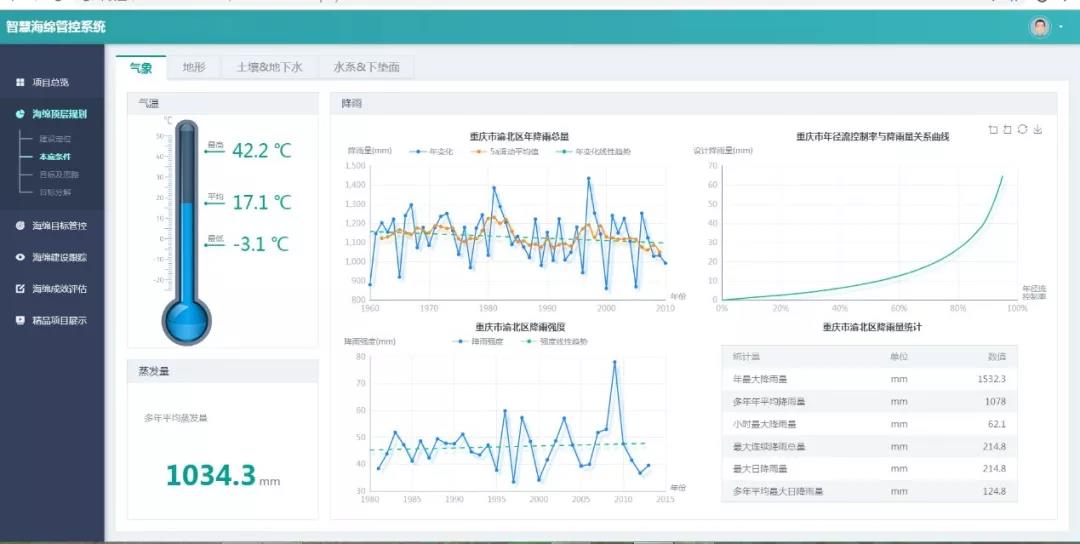Open the dropdown arrow next to avatar
Screen dimensions: 1080x544
coord(1061,27)
